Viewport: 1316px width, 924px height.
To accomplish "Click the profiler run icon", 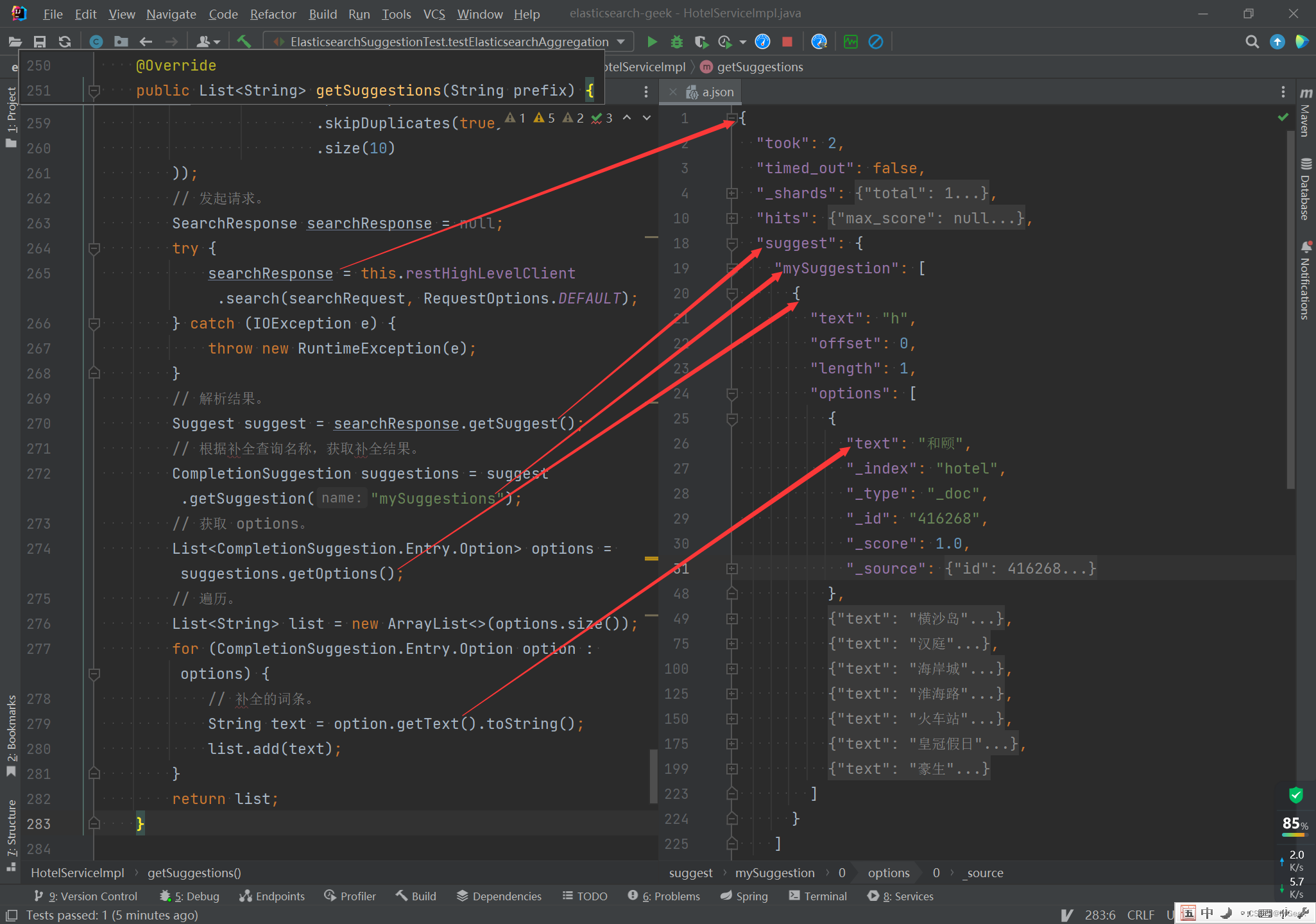I will [x=726, y=42].
